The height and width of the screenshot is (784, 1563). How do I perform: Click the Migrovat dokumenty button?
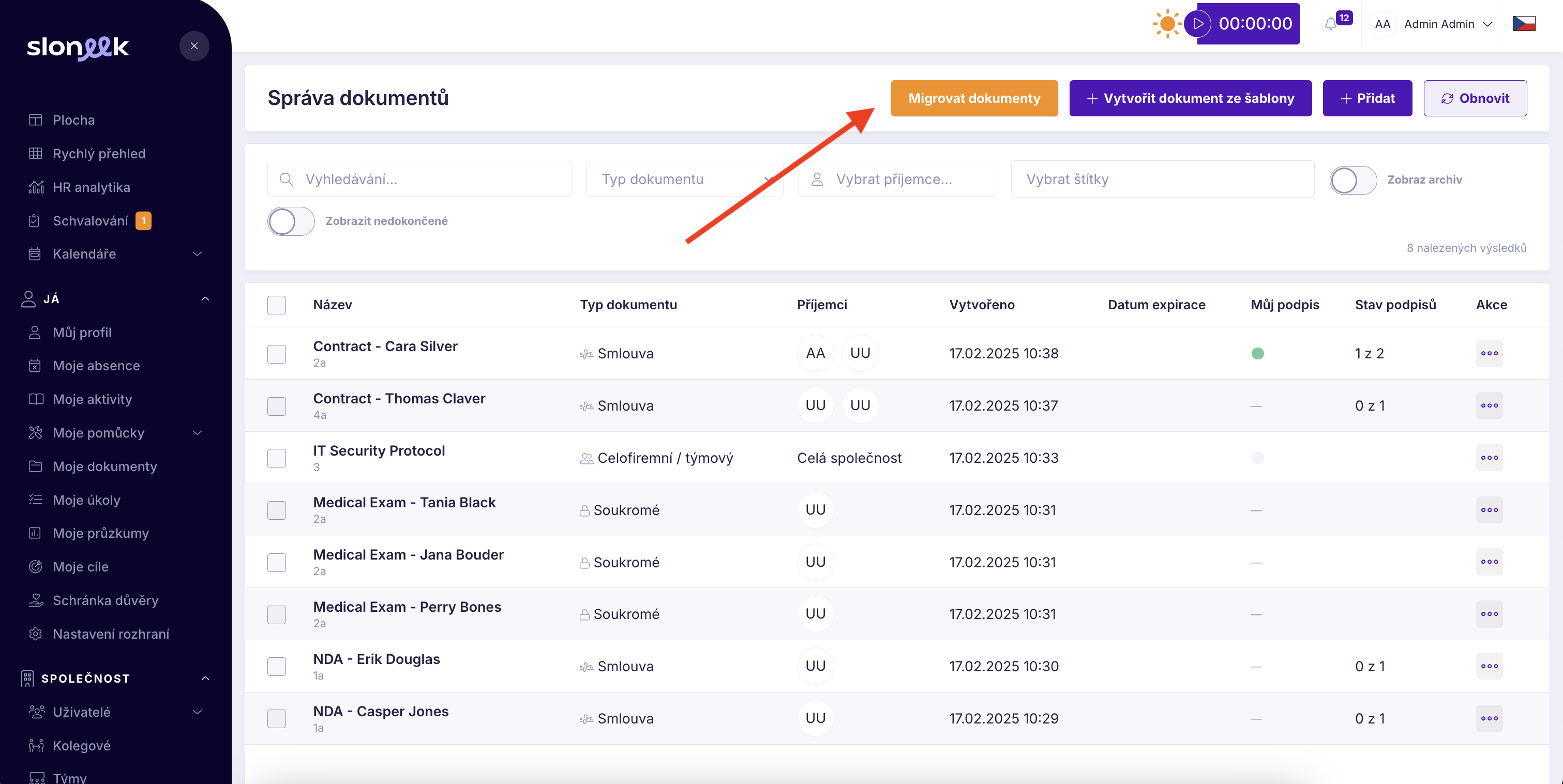click(974, 98)
